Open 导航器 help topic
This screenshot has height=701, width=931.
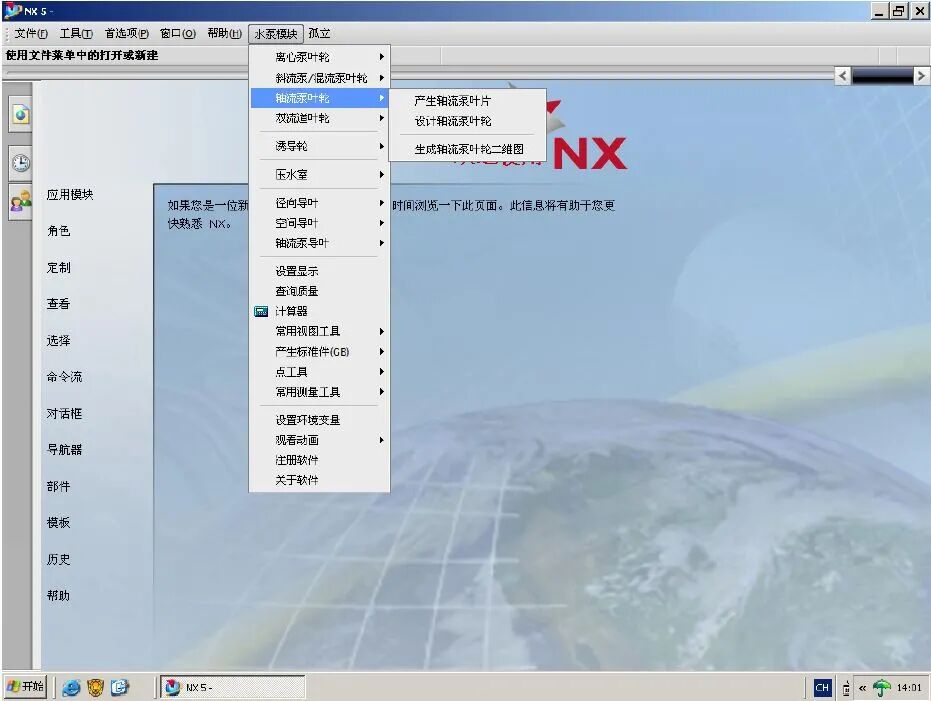(65, 450)
